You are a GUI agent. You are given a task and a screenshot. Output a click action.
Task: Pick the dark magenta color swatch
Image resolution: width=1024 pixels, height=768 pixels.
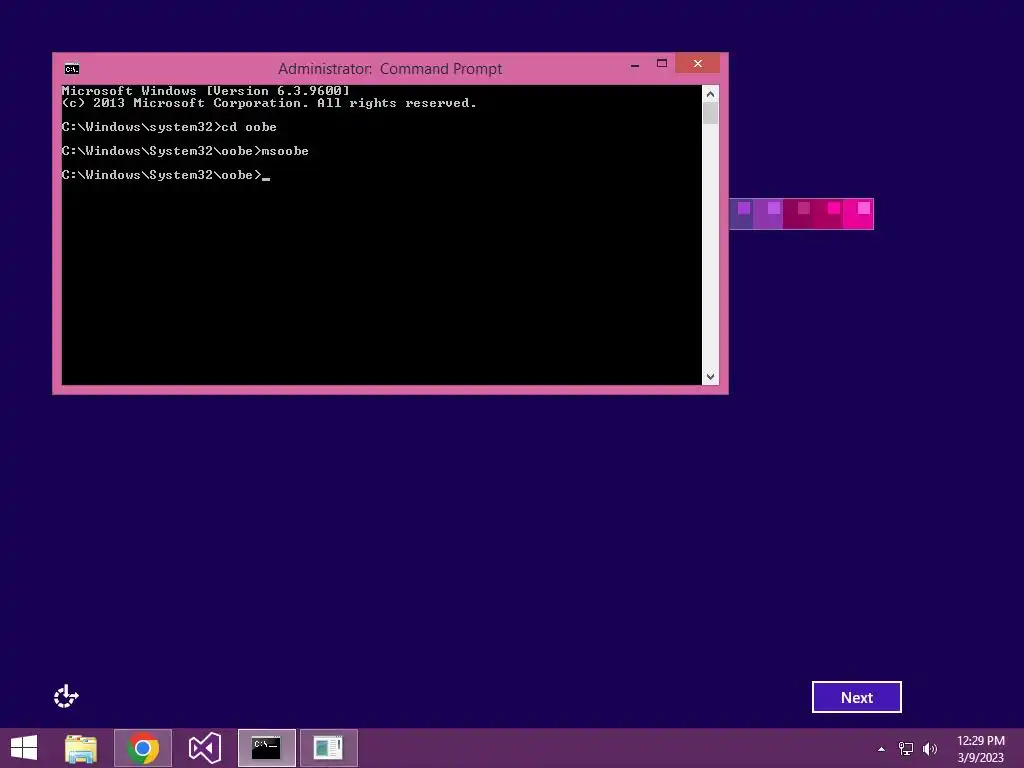click(x=798, y=214)
